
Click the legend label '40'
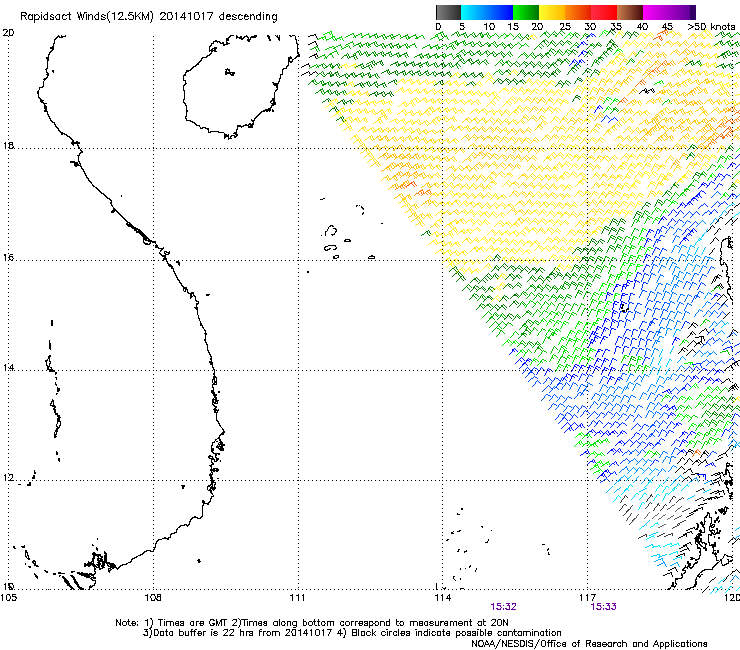642,26
